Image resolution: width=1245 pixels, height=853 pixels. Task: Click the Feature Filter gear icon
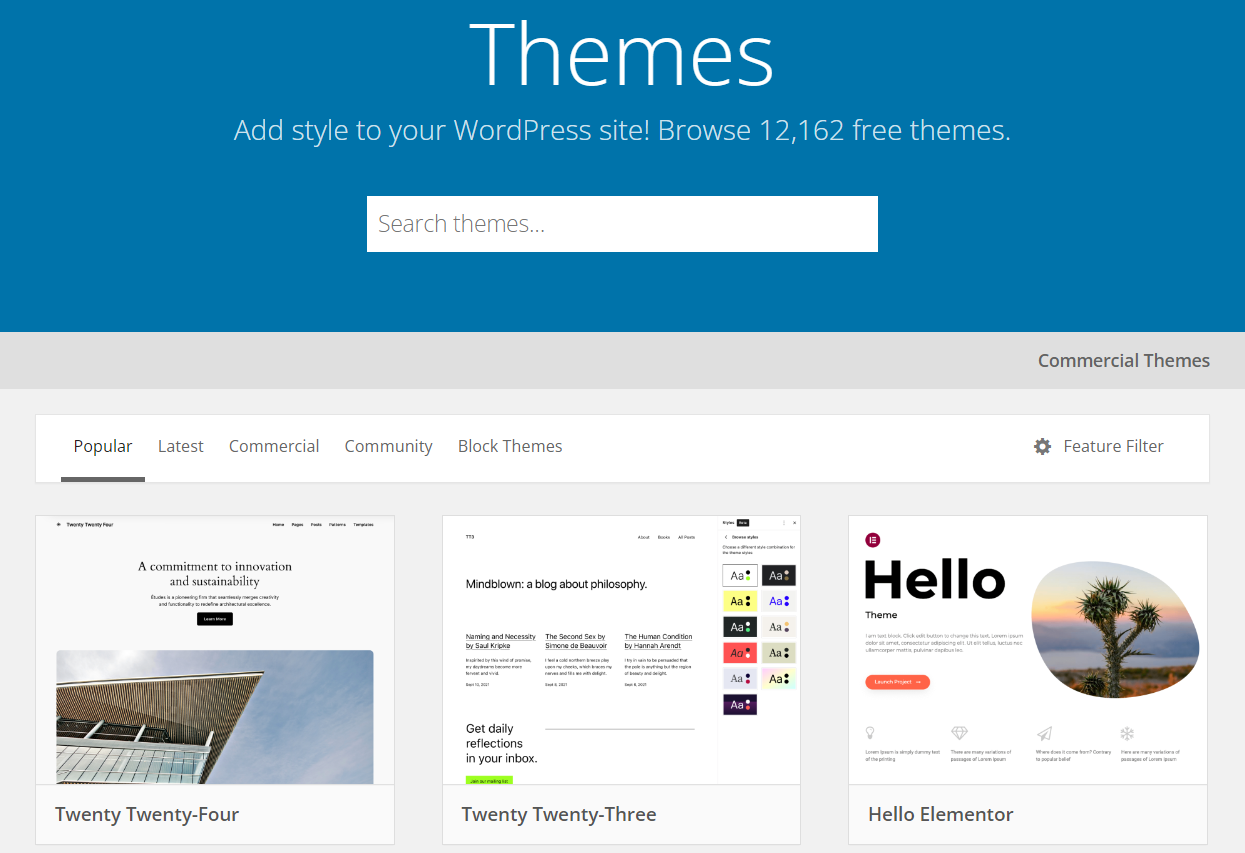(x=1042, y=447)
